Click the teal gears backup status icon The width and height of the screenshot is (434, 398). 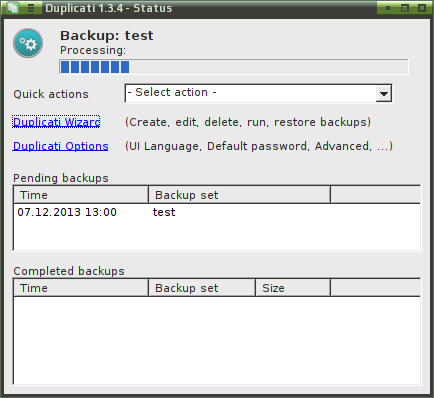(28, 43)
